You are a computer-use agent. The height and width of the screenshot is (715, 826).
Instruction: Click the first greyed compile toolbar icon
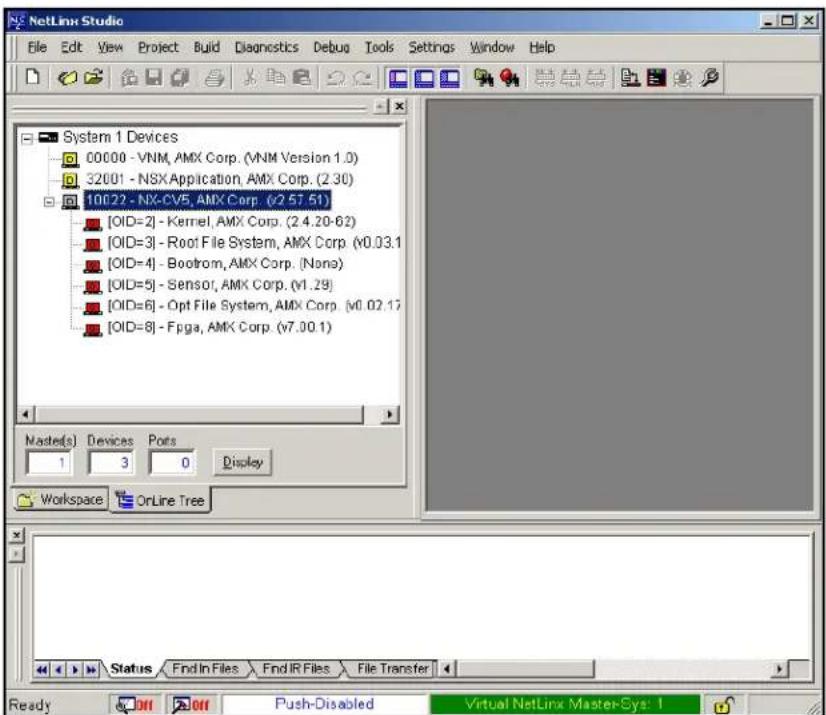[545, 78]
